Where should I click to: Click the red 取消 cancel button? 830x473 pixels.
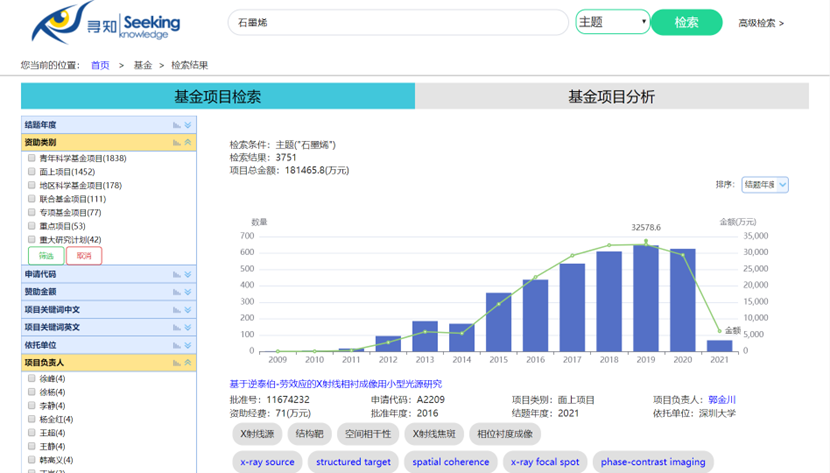84,256
